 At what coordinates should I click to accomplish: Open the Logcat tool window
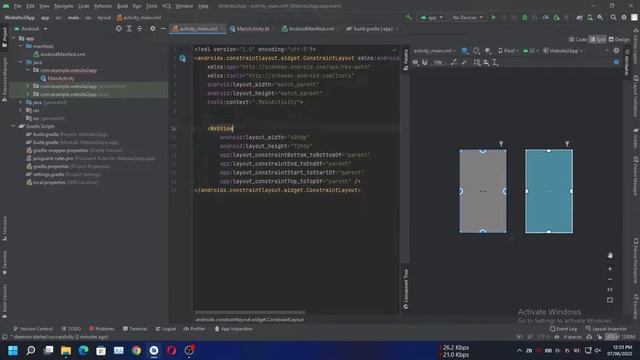166,329
